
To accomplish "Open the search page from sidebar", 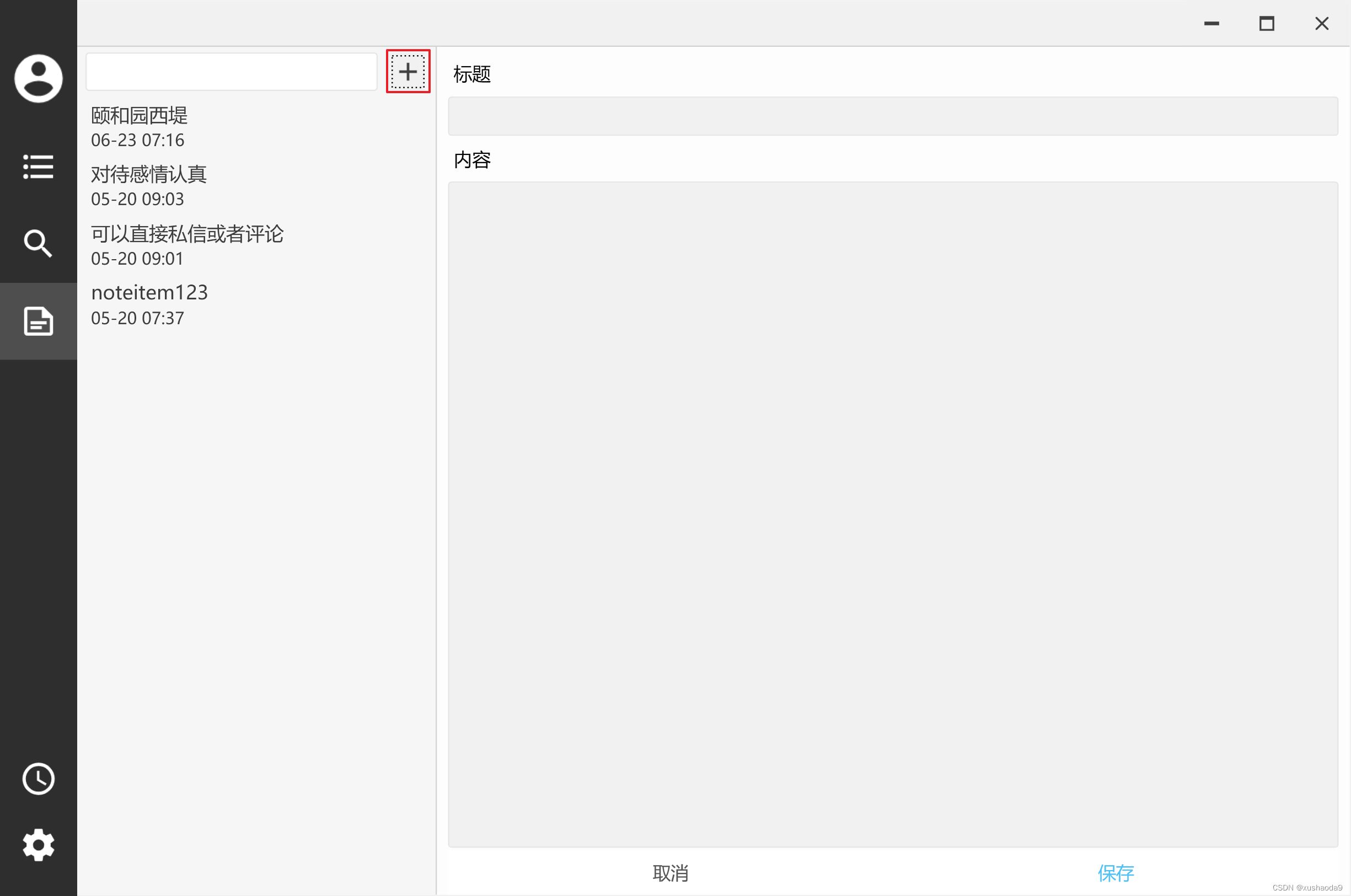I will click(38, 243).
